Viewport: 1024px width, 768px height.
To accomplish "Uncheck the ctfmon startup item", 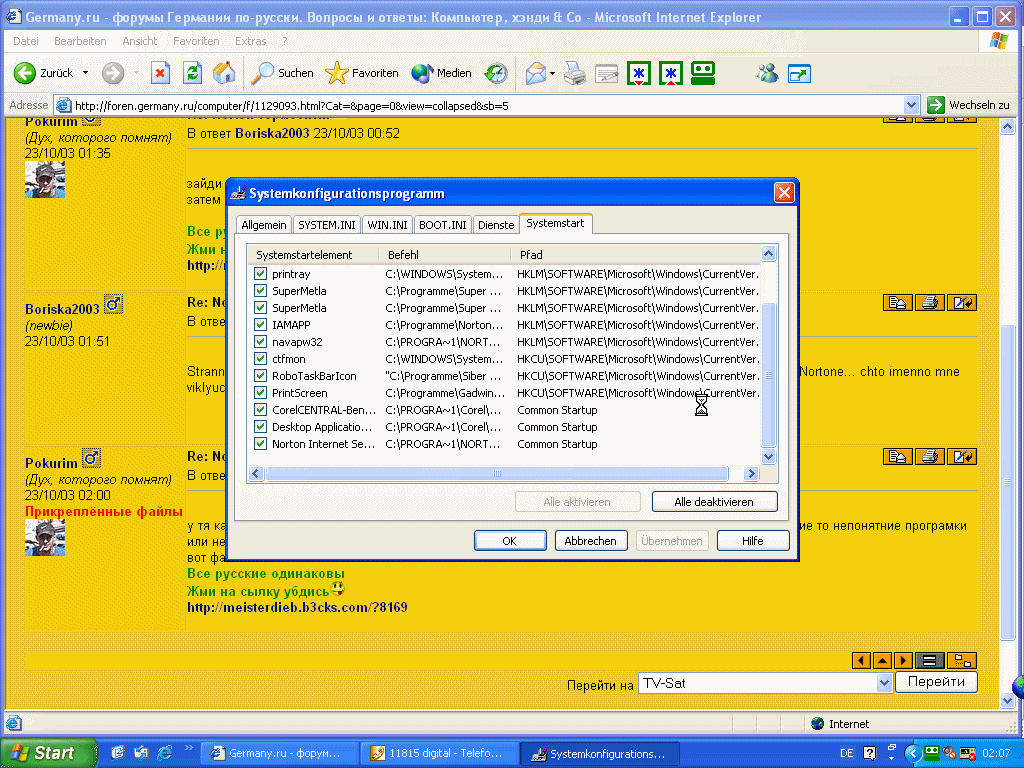I will tap(260, 359).
